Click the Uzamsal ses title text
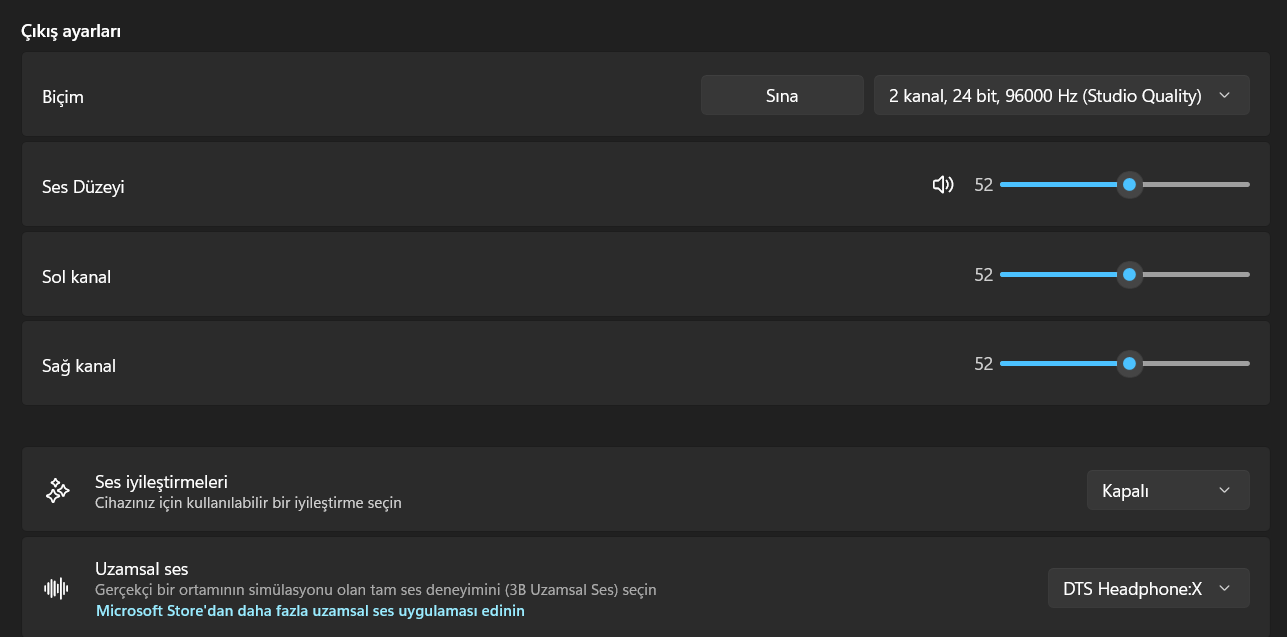This screenshot has width=1287, height=637. click(x=141, y=569)
